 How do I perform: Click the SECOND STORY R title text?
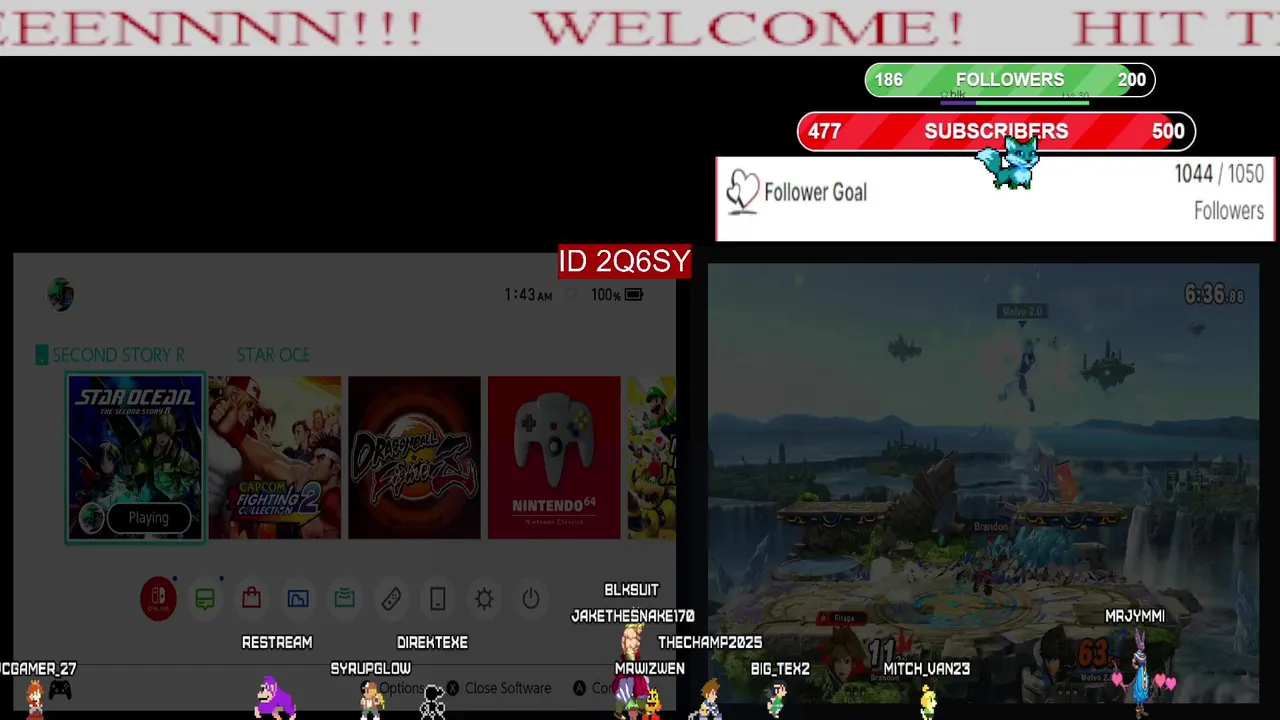click(x=118, y=355)
